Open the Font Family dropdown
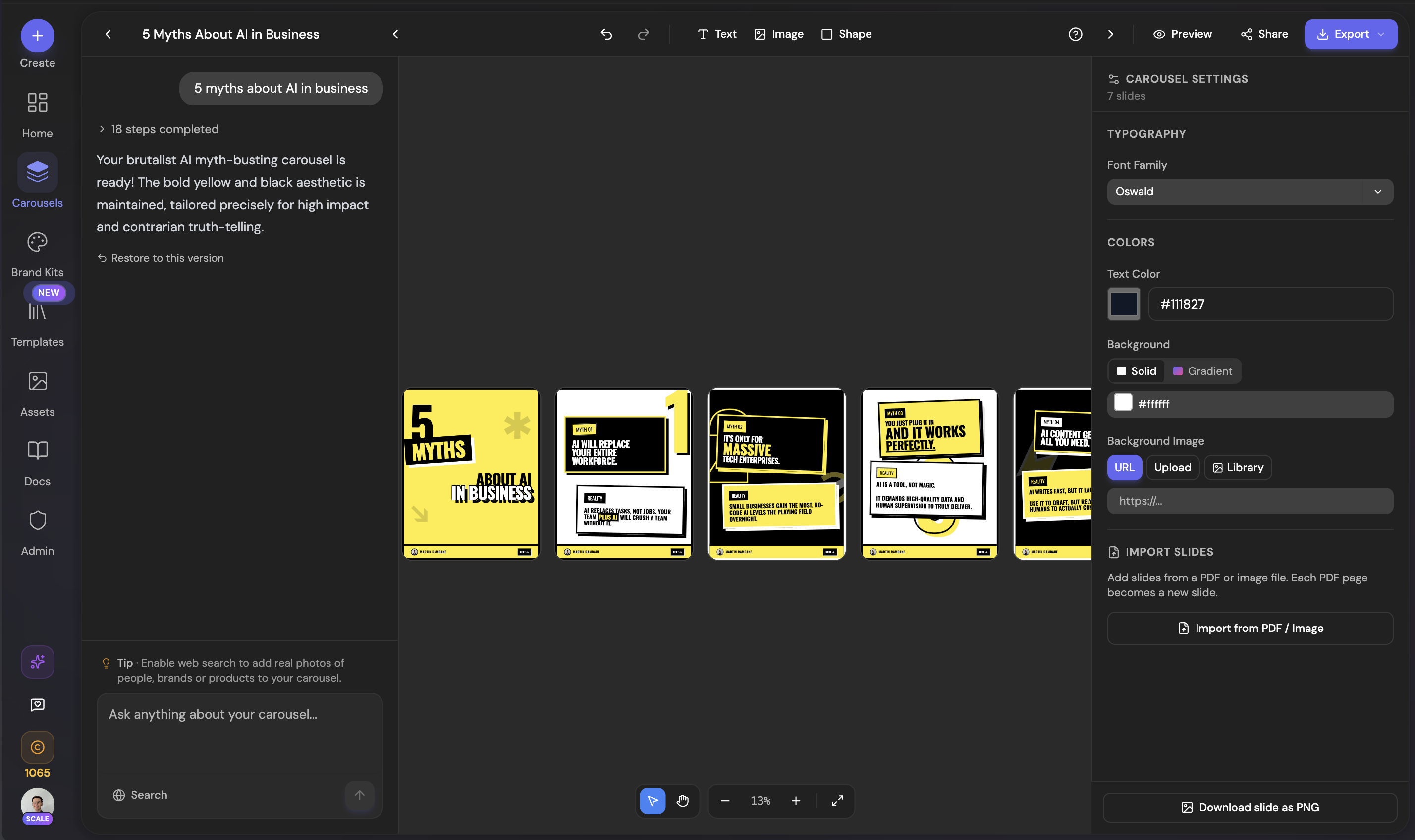Image resolution: width=1415 pixels, height=840 pixels. pos(1249,191)
